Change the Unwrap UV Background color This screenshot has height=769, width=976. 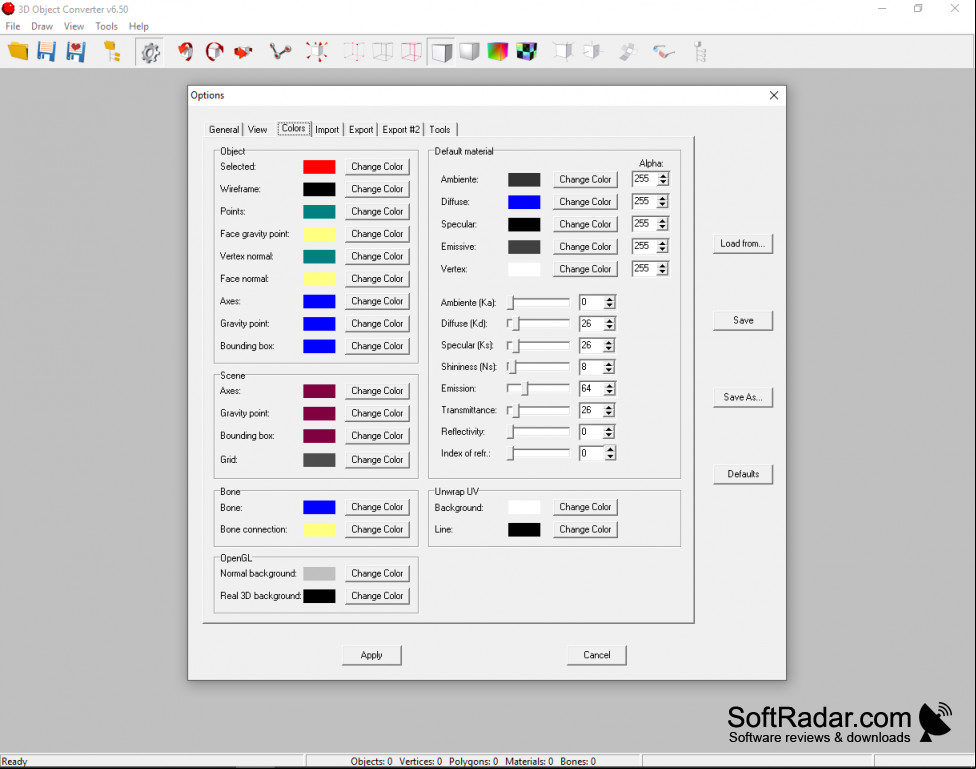[585, 507]
